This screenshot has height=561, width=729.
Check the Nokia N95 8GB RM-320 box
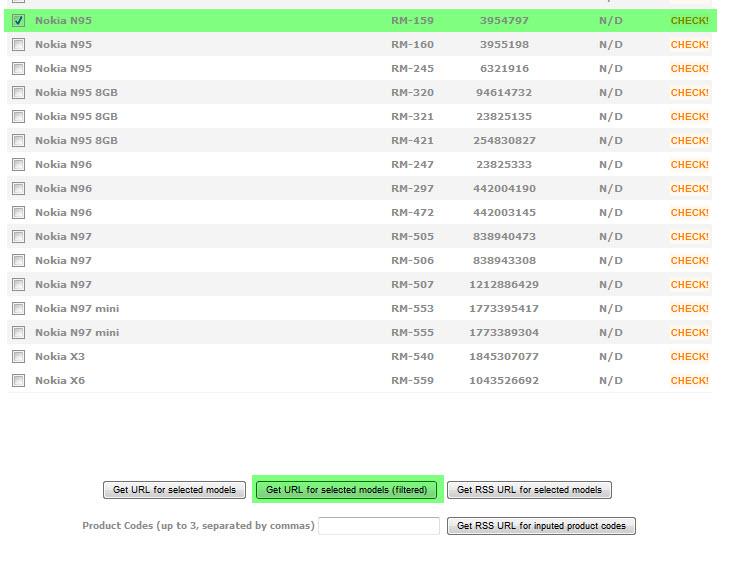point(19,92)
